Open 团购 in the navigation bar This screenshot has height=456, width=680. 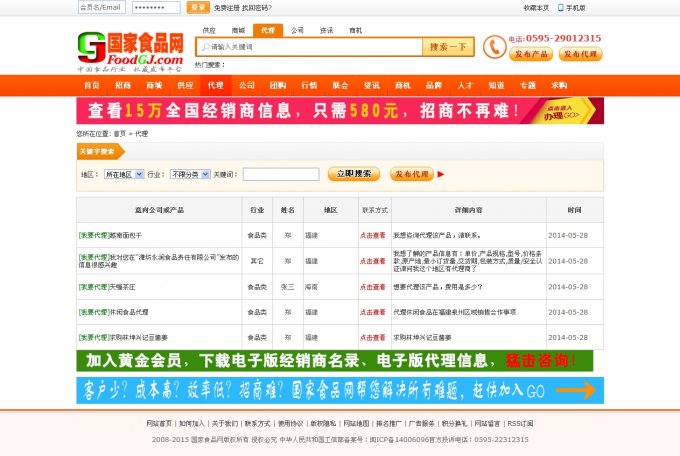coord(278,85)
